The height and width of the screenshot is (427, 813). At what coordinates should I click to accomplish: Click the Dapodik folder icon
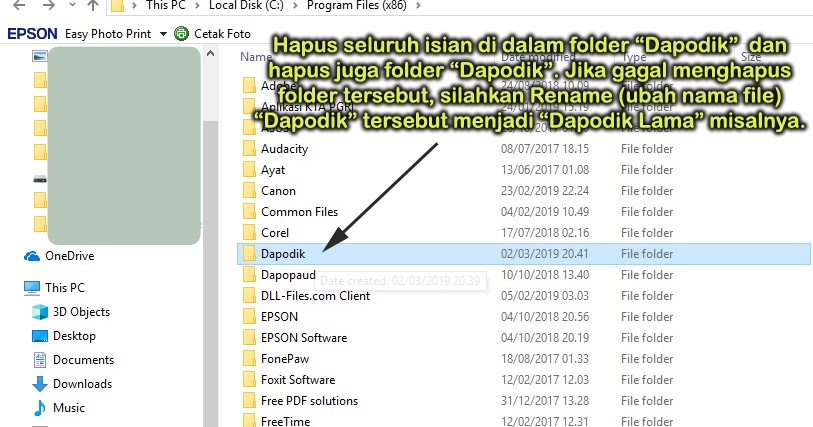point(249,254)
